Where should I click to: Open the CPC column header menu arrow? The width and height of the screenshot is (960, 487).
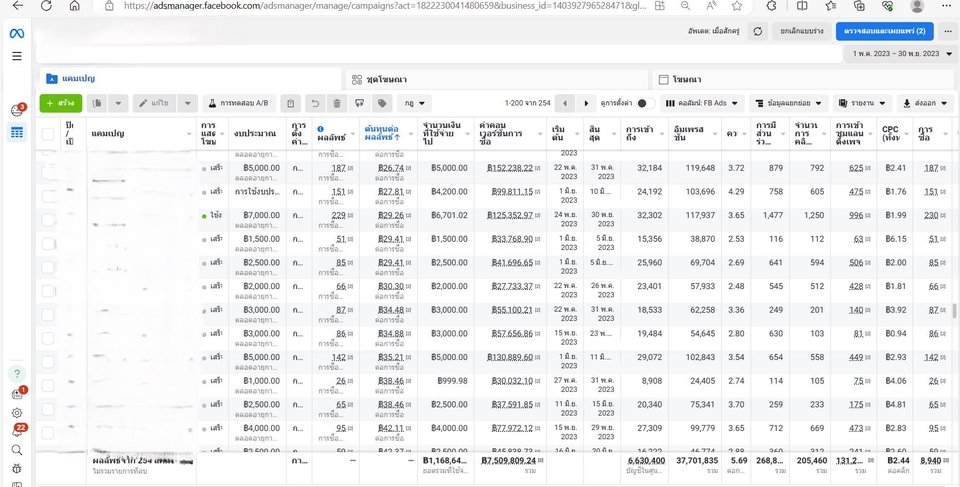907,134
